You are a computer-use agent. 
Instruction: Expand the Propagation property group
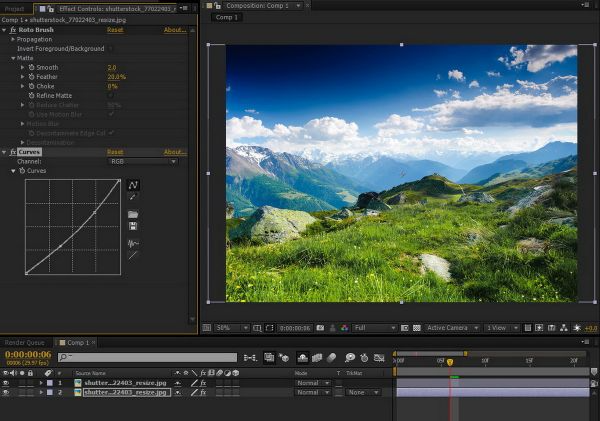click(13, 39)
